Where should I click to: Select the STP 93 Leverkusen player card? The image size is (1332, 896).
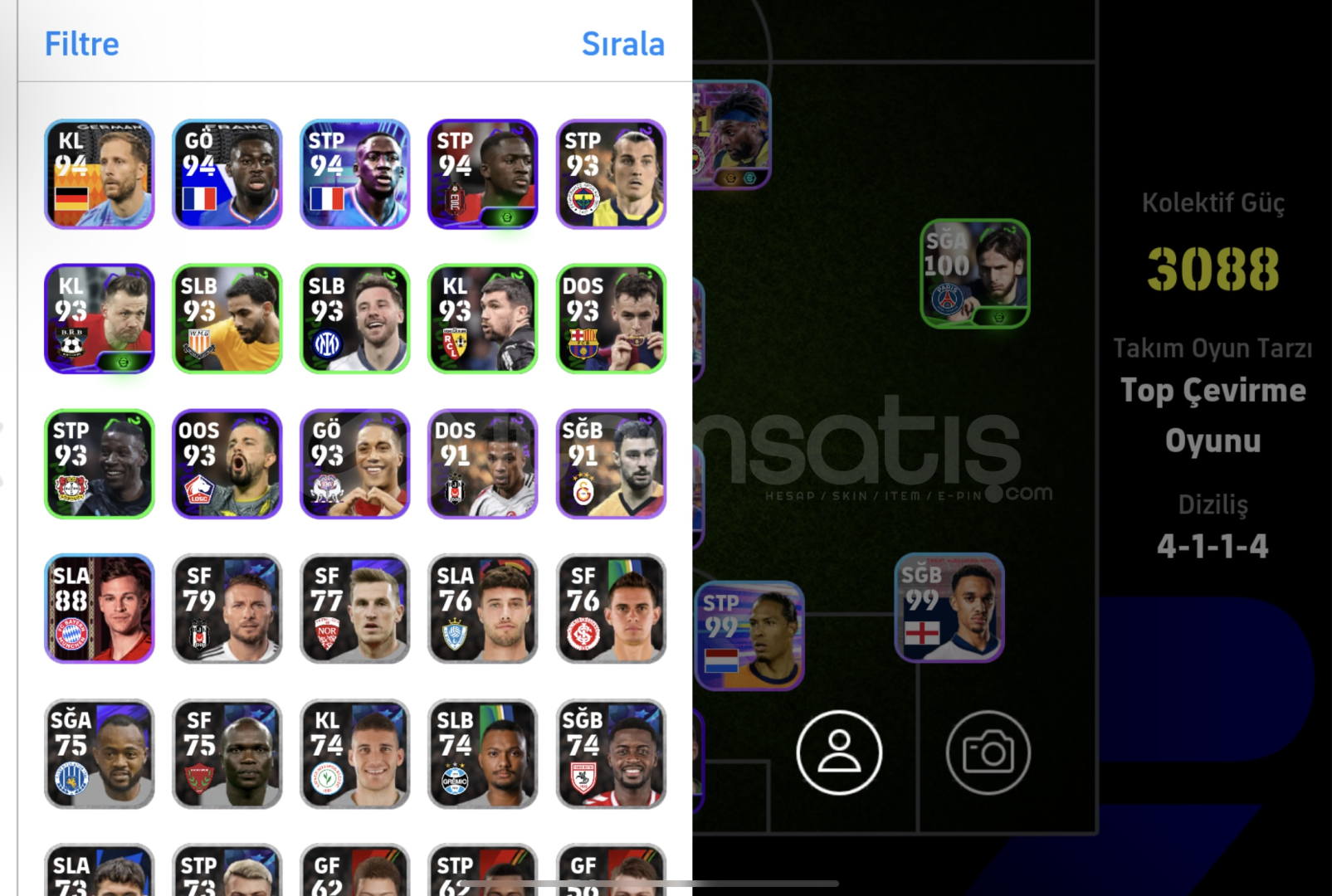100,464
